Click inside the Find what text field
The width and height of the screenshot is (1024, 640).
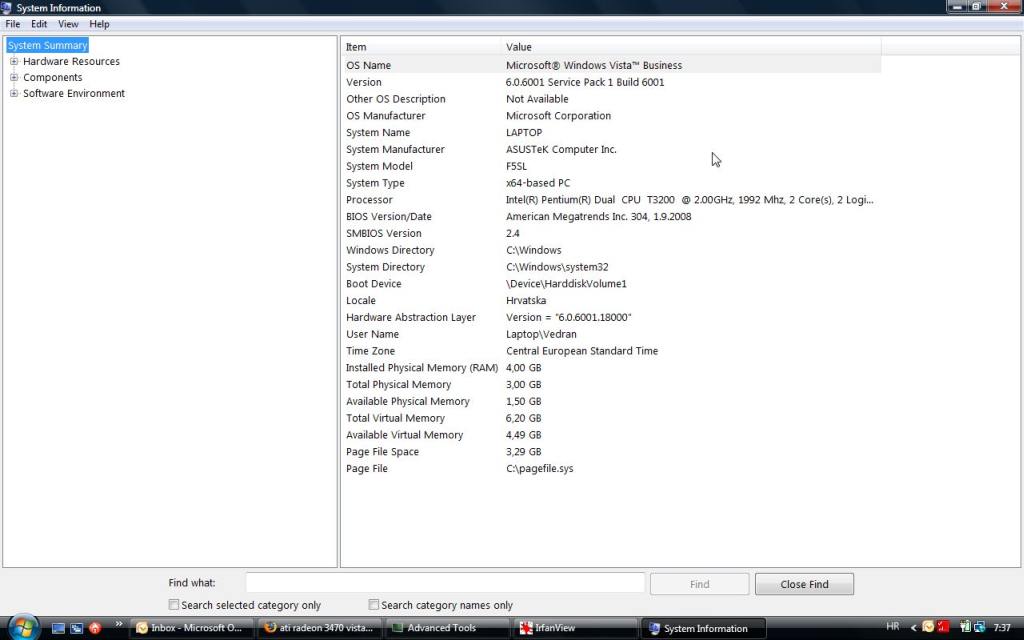445,583
